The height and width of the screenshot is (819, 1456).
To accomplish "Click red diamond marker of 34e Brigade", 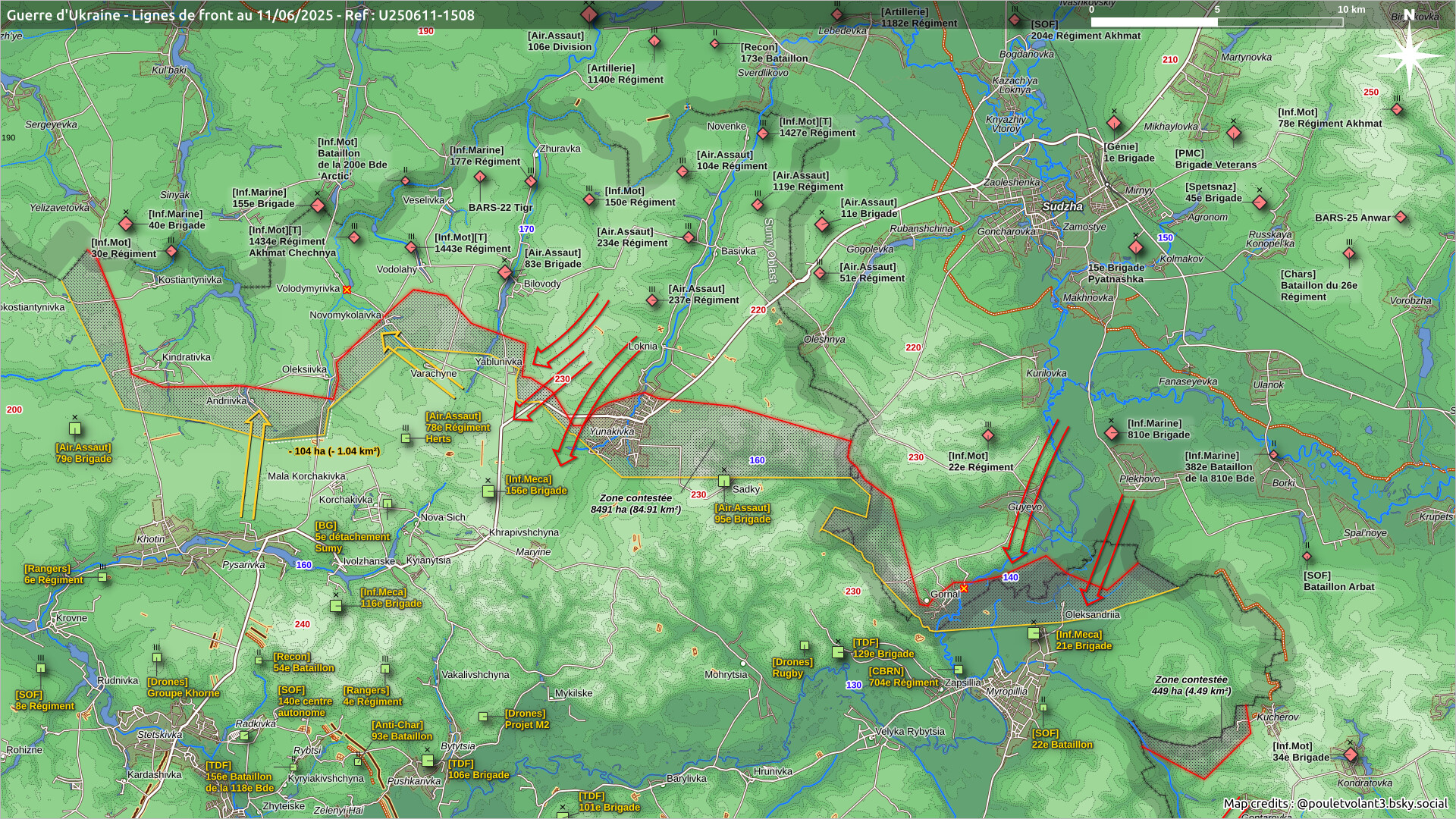I will [1351, 755].
